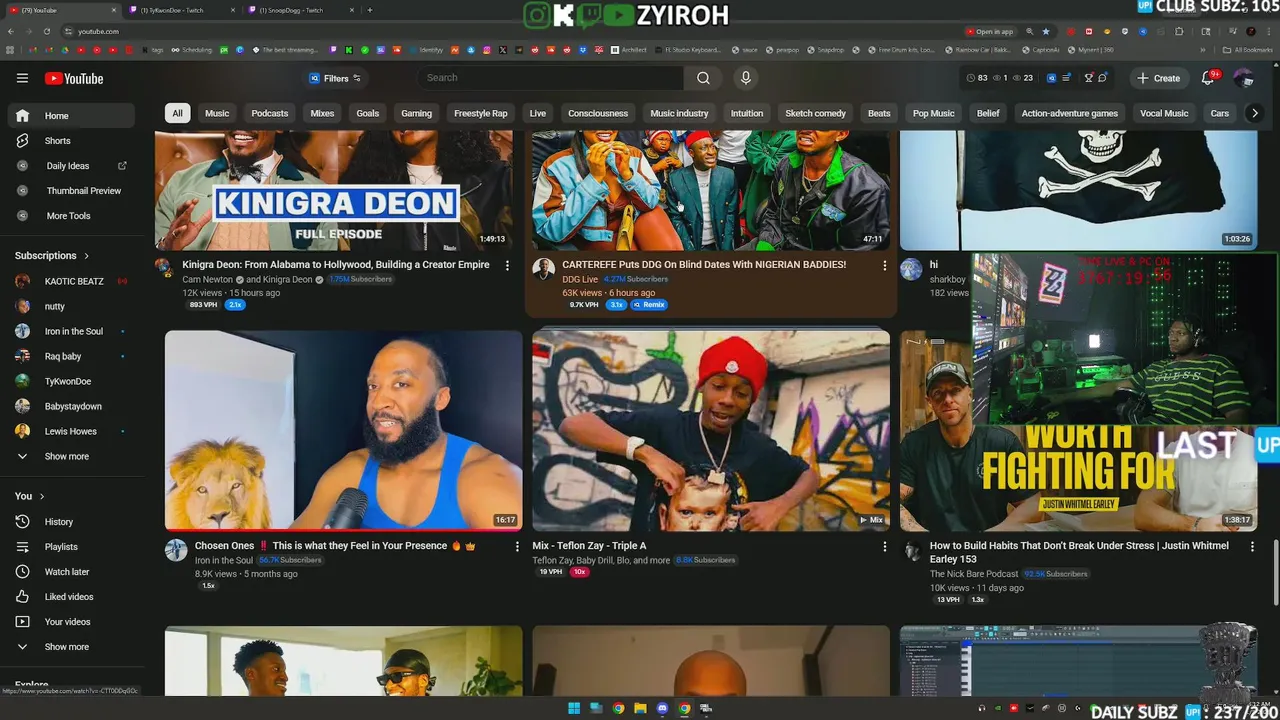Screen dimensions: 1280x720
Task: Open options menu for Kinigra Deon video
Action: [507, 265]
